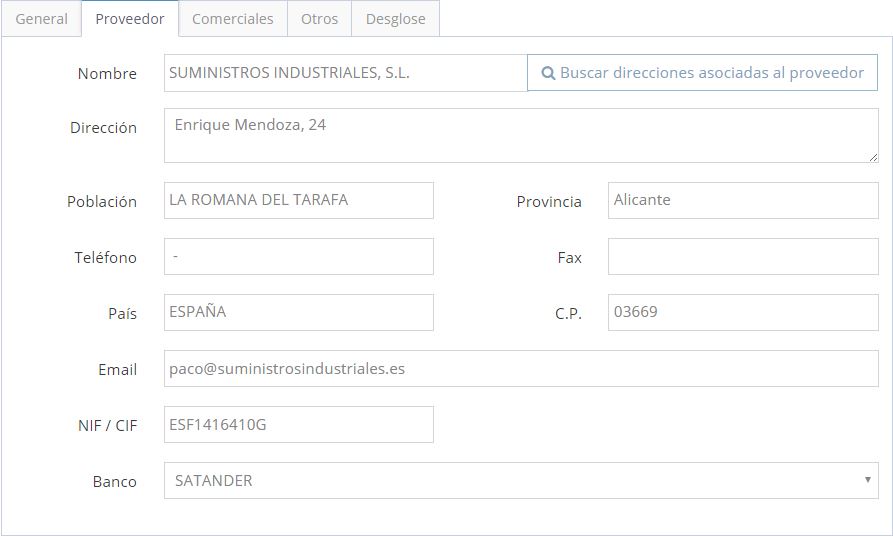
Task: Open the Desglose tab
Action: [x=395, y=19]
